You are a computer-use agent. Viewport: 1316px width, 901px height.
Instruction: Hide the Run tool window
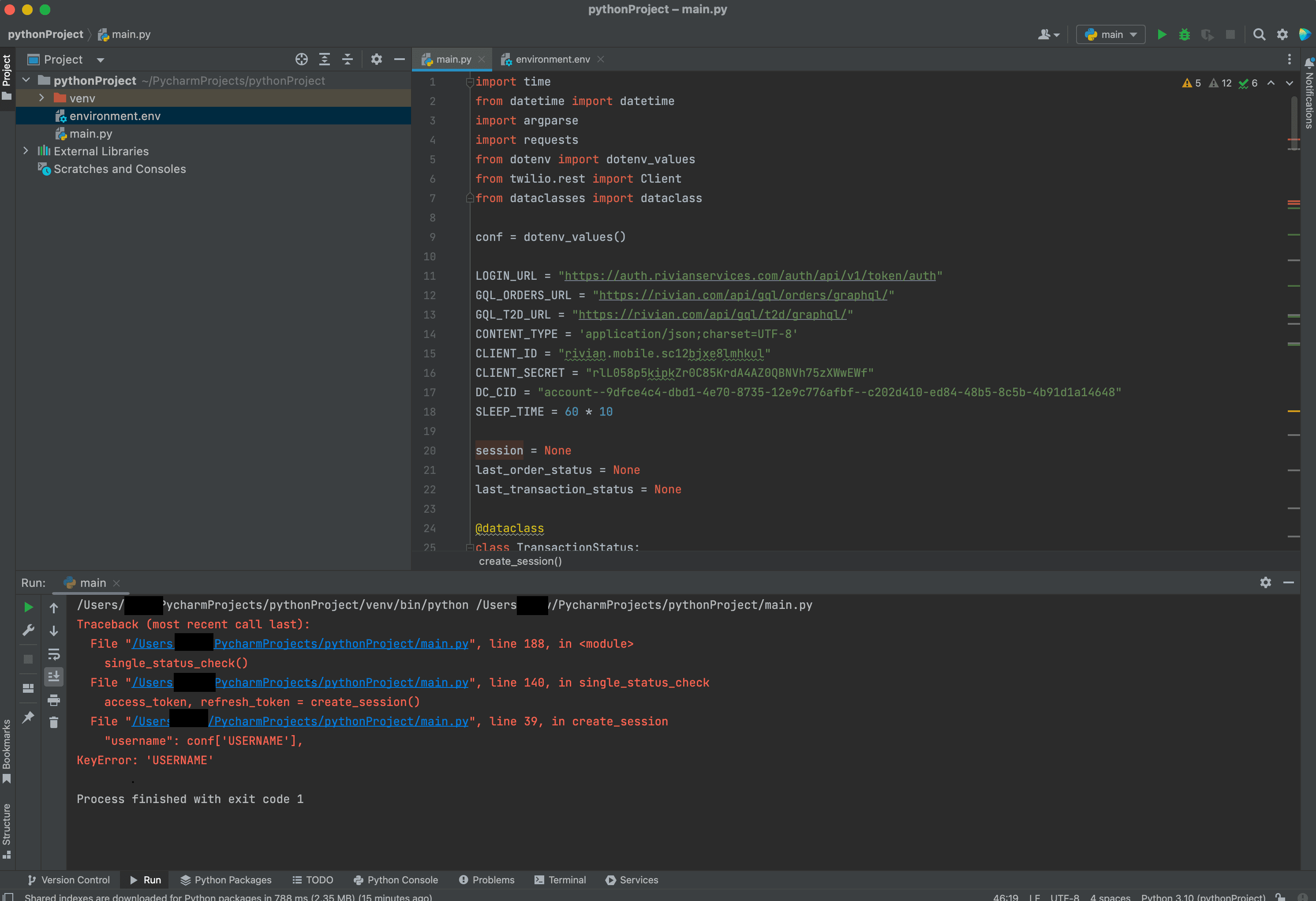[x=1288, y=582]
